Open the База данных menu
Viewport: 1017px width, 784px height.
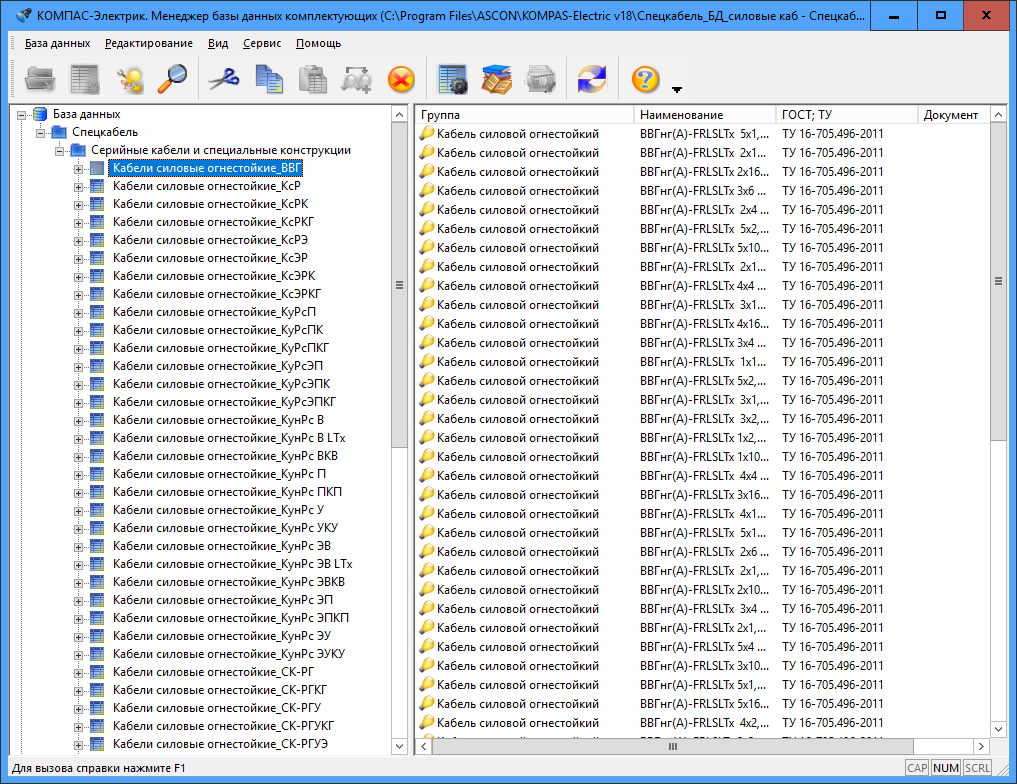[x=58, y=43]
